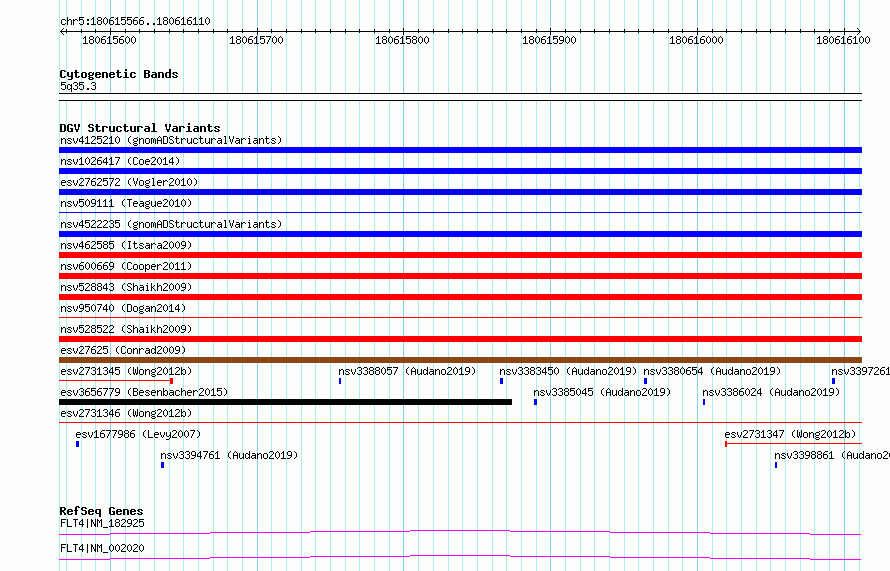The height and width of the screenshot is (571, 890).
Task: Click the black bar for esv3656779
Action: 286,402
